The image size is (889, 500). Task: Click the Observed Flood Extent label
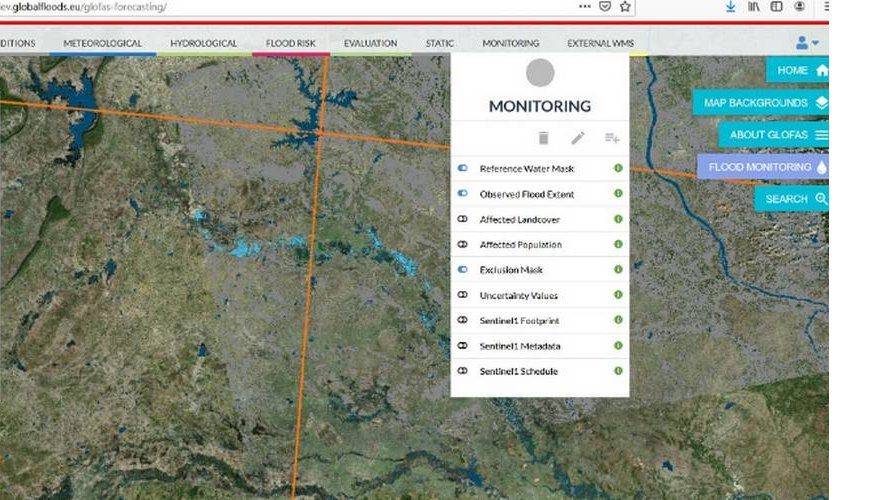[x=527, y=194]
